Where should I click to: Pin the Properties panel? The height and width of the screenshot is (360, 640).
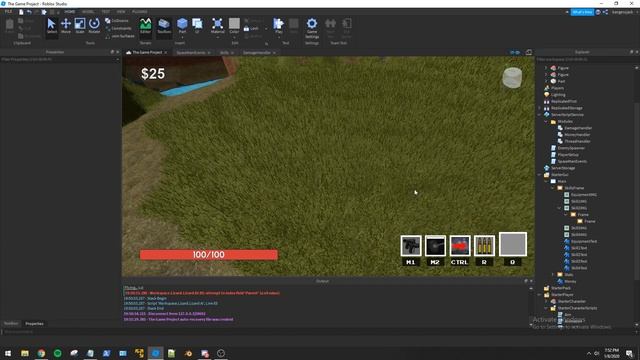pos(112,52)
